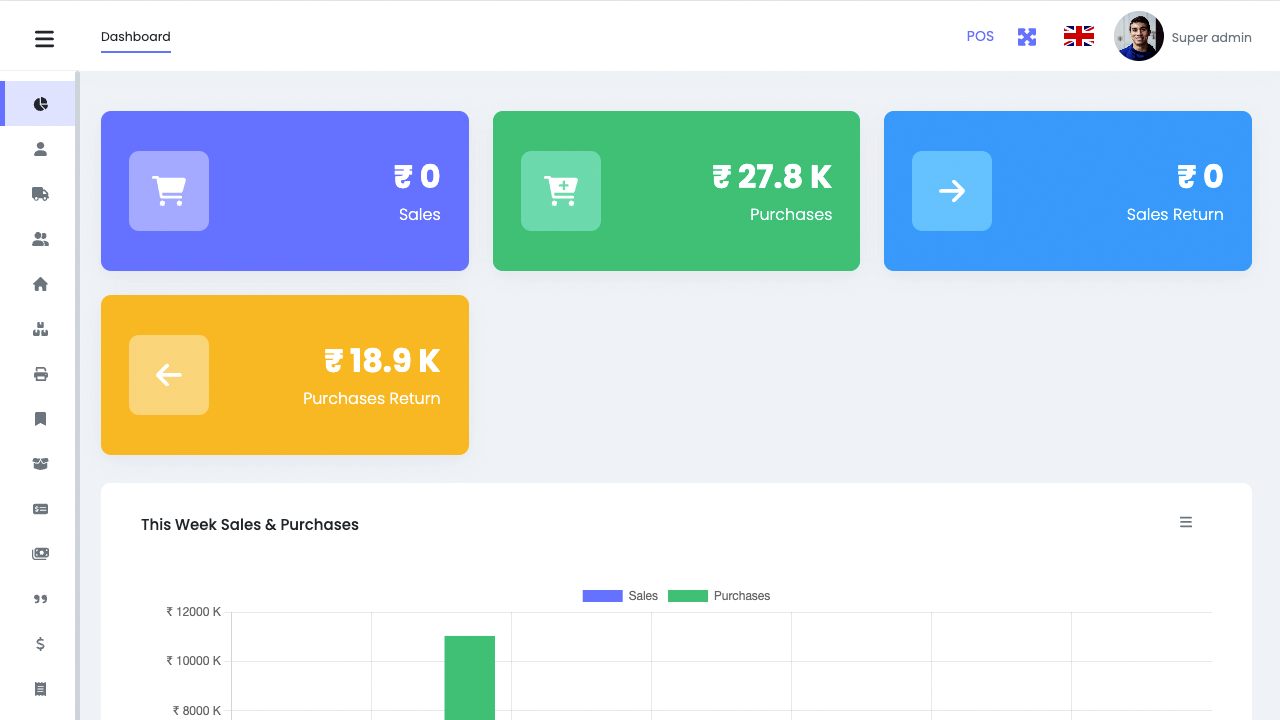Click the cash payment icon in sidebar
The height and width of the screenshot is (720, 1280).
40,553
